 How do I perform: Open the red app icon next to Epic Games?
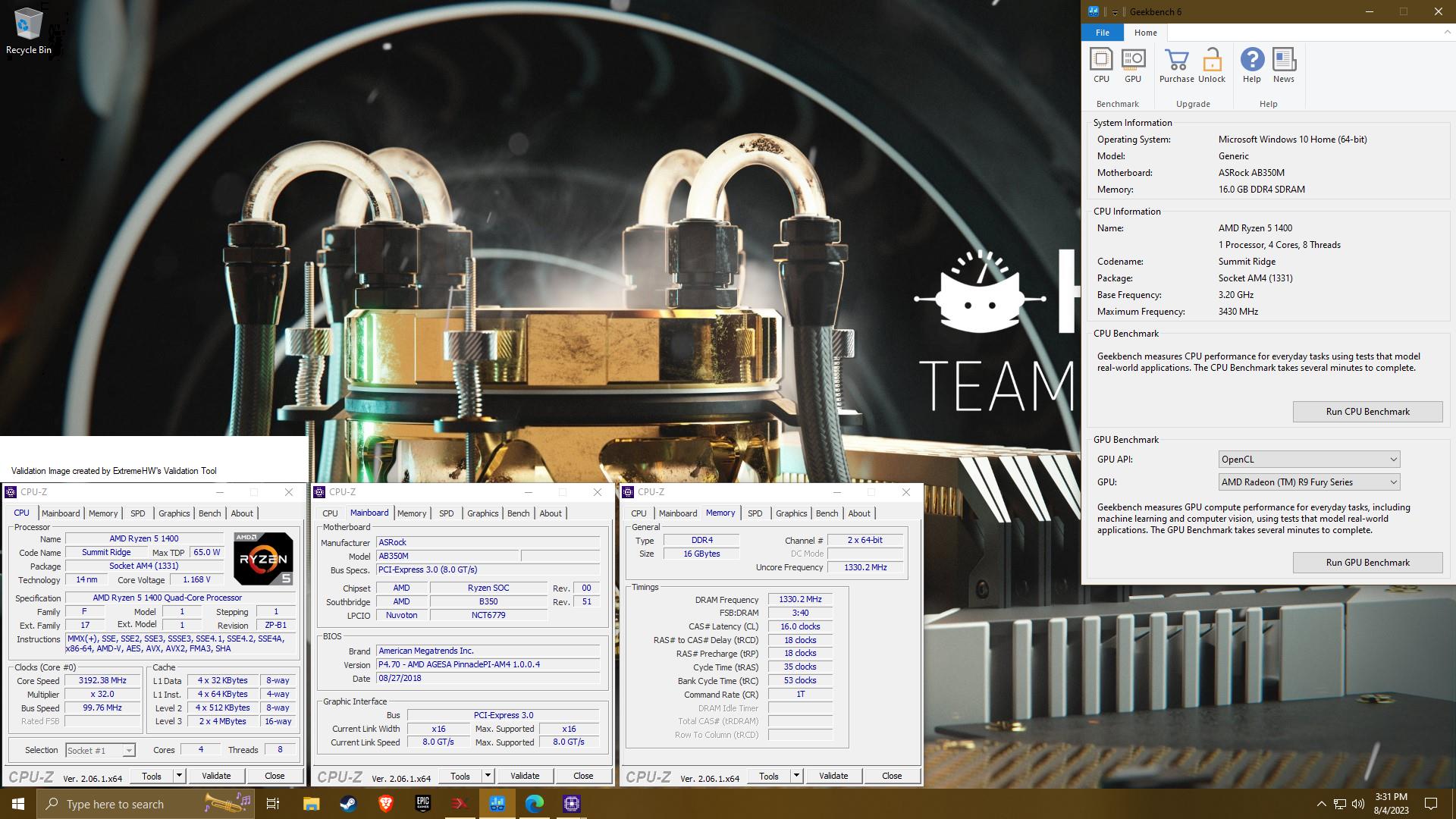tap(460, 804)
